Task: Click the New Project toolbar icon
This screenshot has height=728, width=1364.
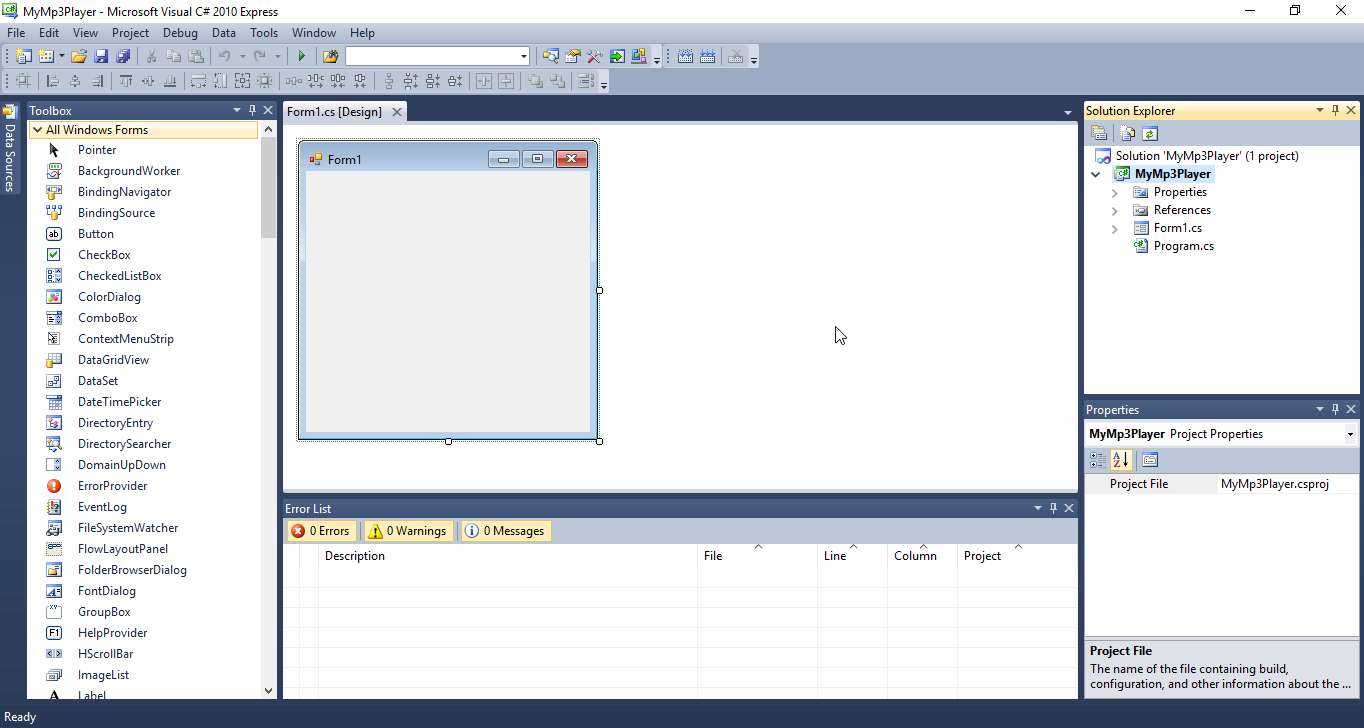Action: 22,56
